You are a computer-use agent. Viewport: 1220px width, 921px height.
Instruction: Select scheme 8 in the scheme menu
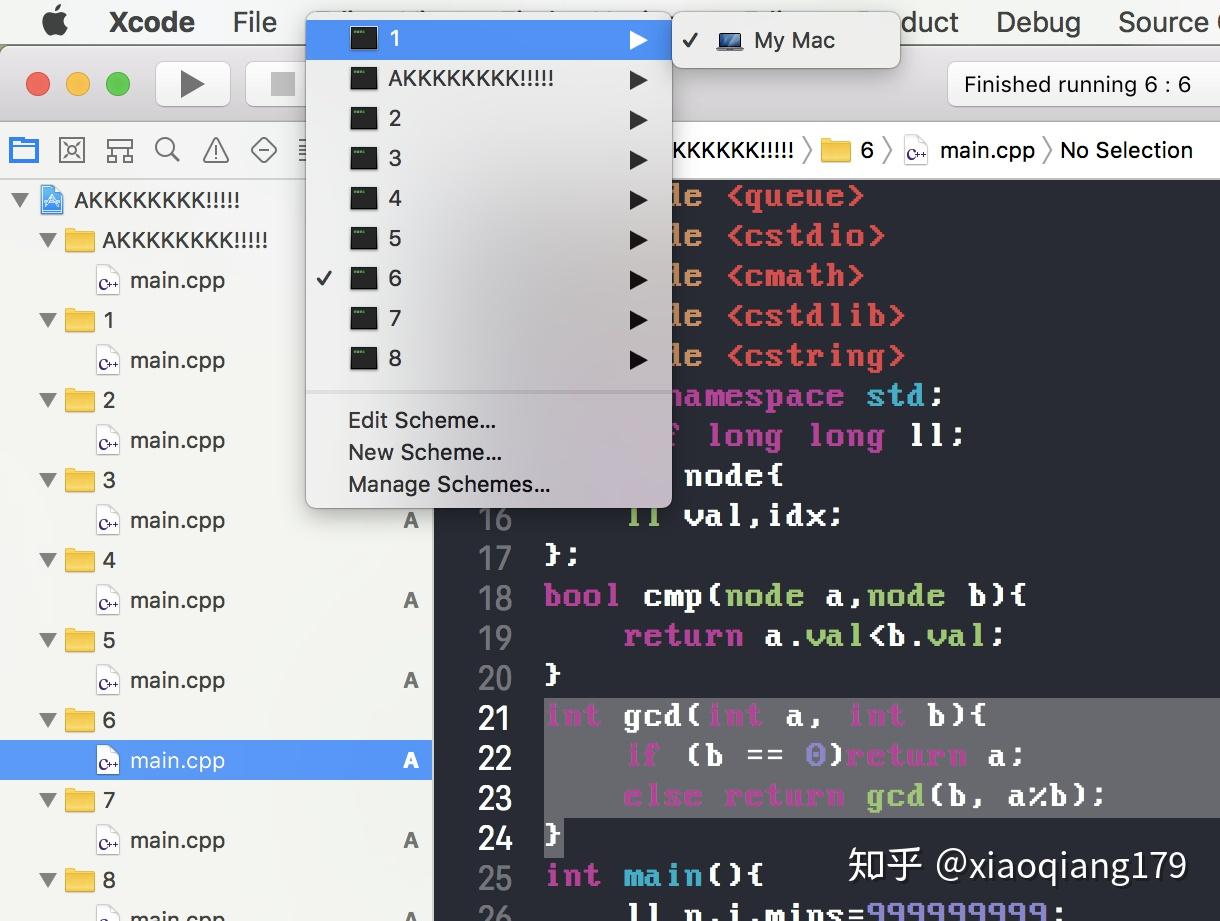pyautogui.click(x=489, y=359)
